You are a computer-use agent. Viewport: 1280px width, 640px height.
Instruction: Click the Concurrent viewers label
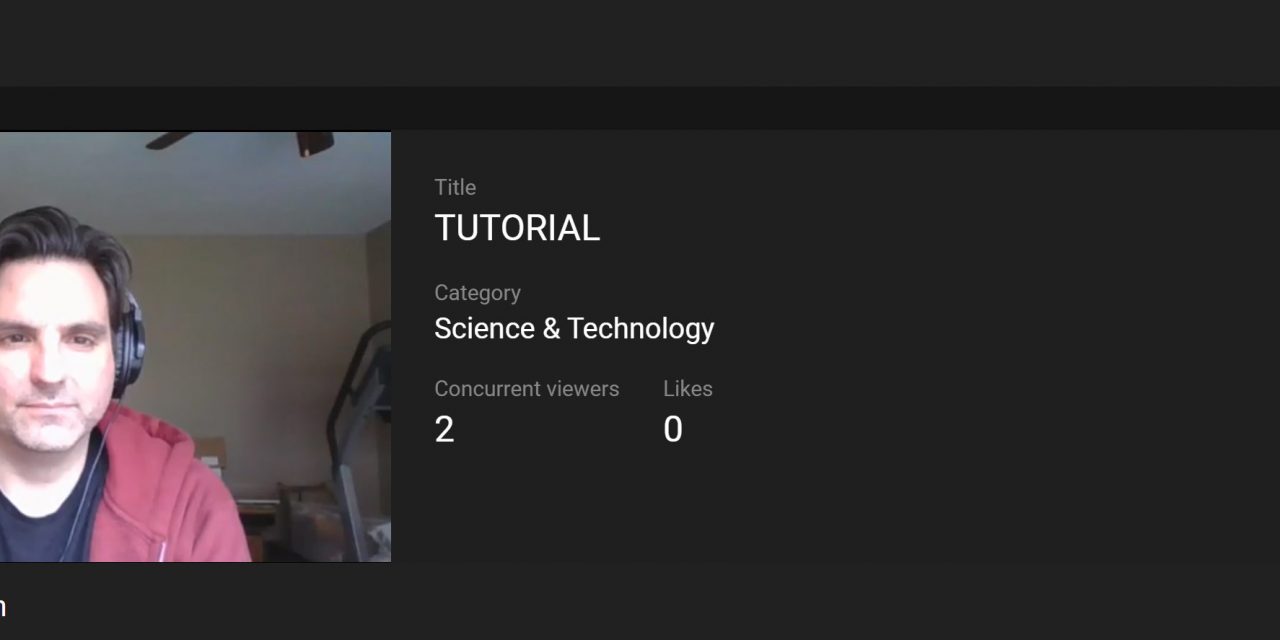click(527, 389)
